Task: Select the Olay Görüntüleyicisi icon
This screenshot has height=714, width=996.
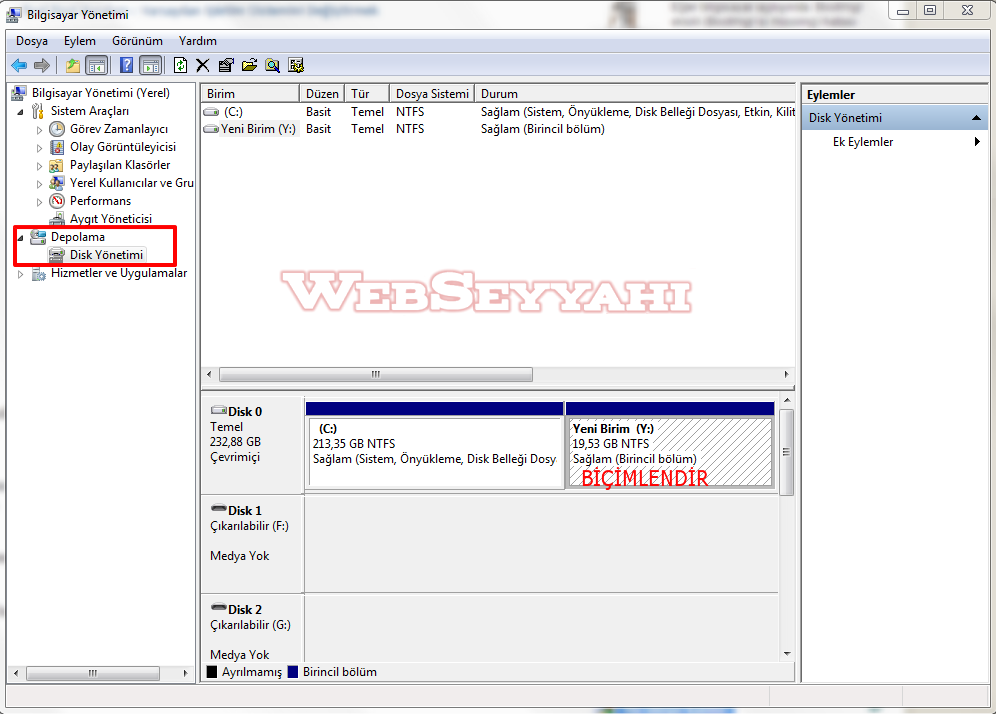Action: pos(57,147)
